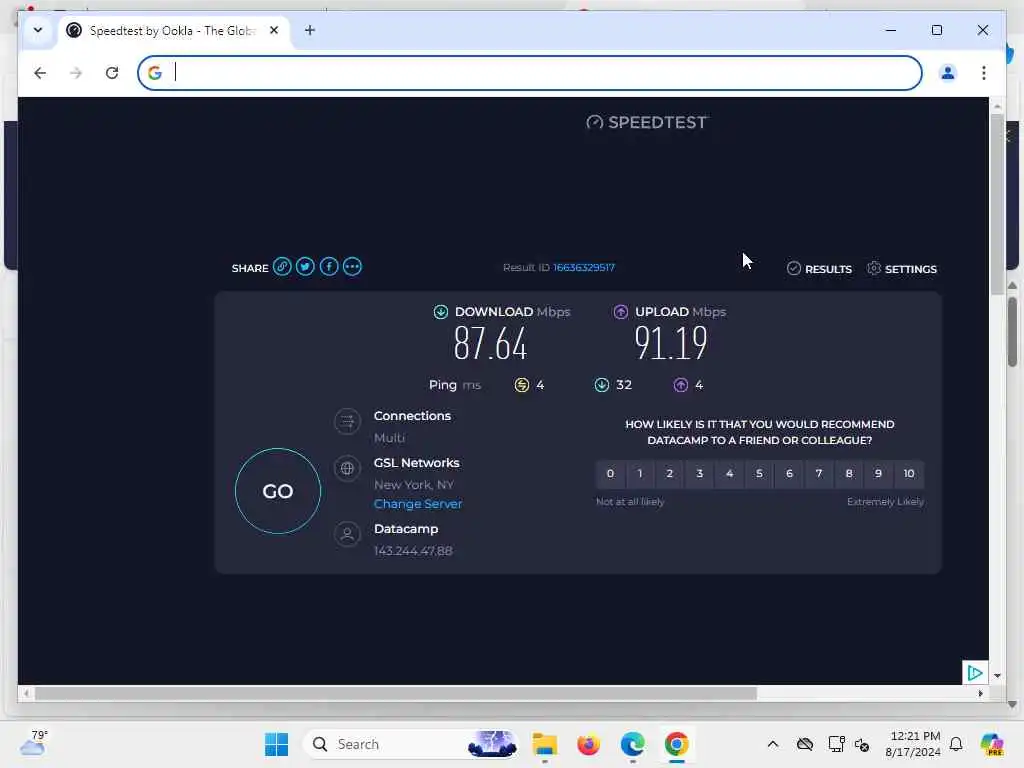Show hidden system tray icons

773,744
